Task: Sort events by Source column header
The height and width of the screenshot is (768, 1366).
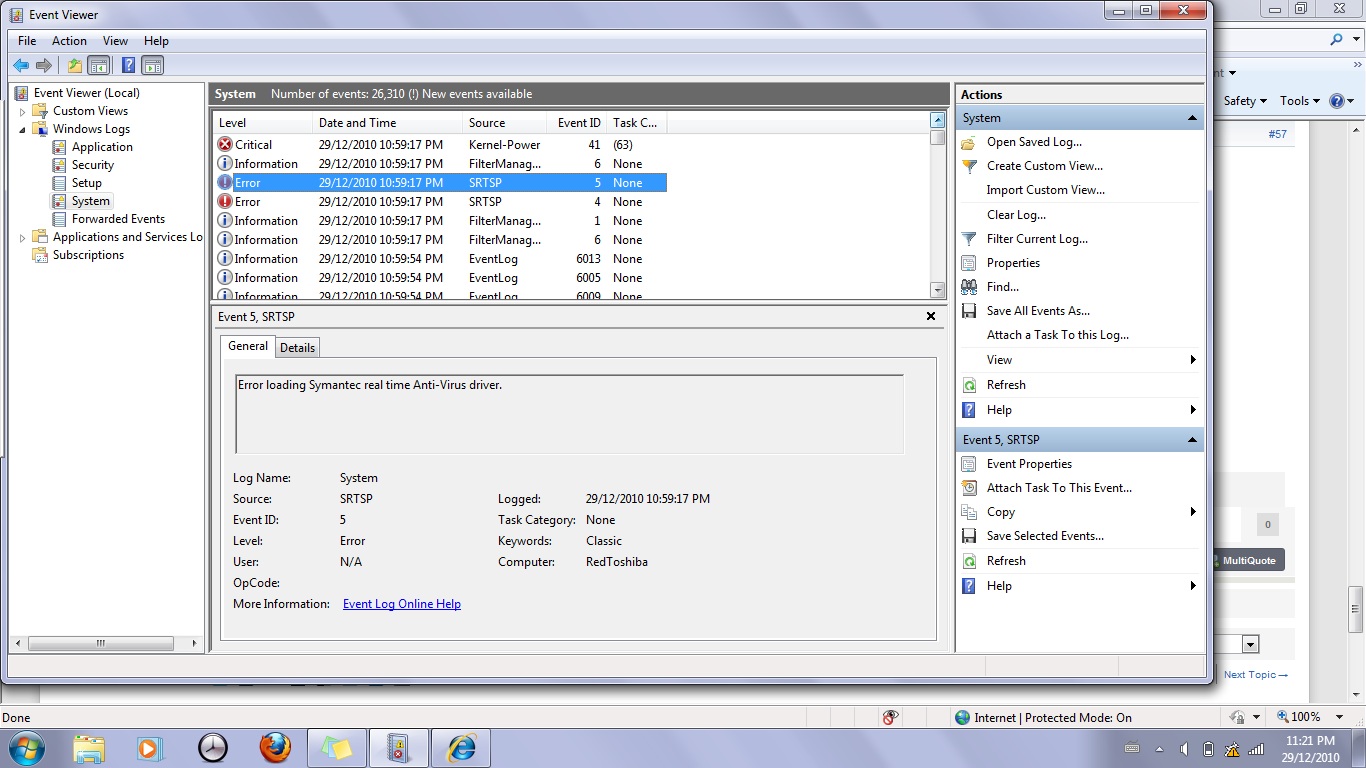Action: pos(506,123)
